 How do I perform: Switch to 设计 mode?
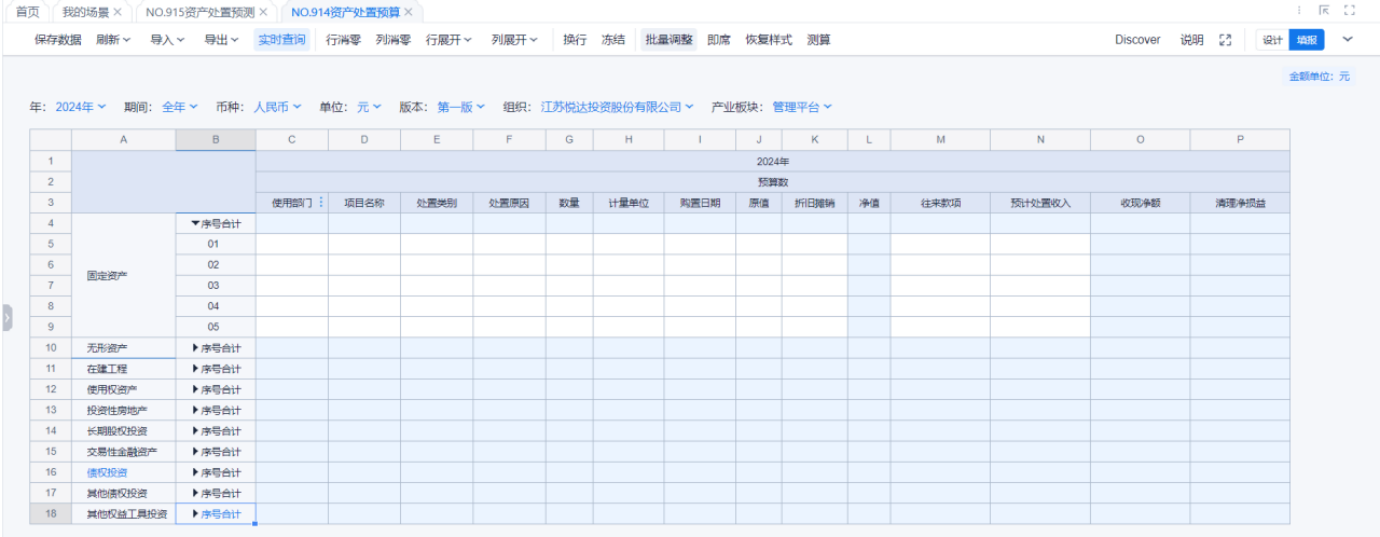1271,40
